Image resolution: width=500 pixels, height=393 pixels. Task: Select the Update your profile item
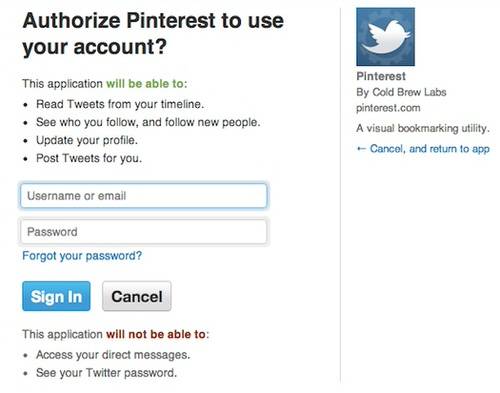click(x=87, y=140)
